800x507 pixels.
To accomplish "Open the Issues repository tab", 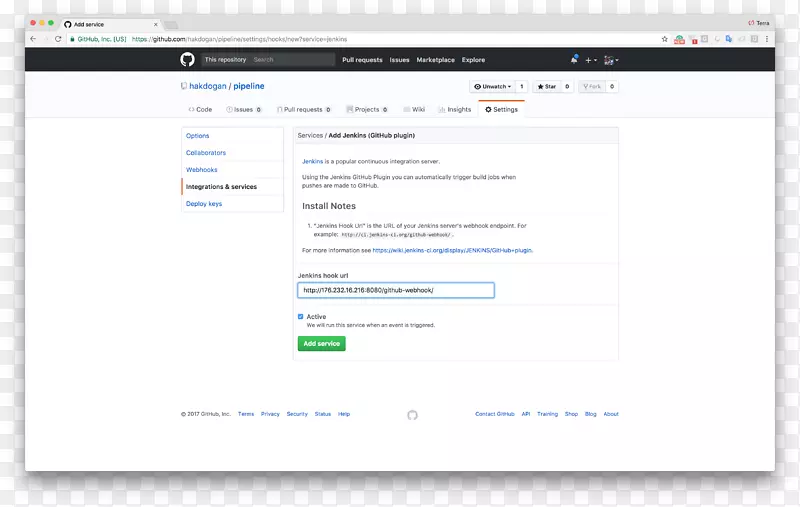I will point(244,110).
